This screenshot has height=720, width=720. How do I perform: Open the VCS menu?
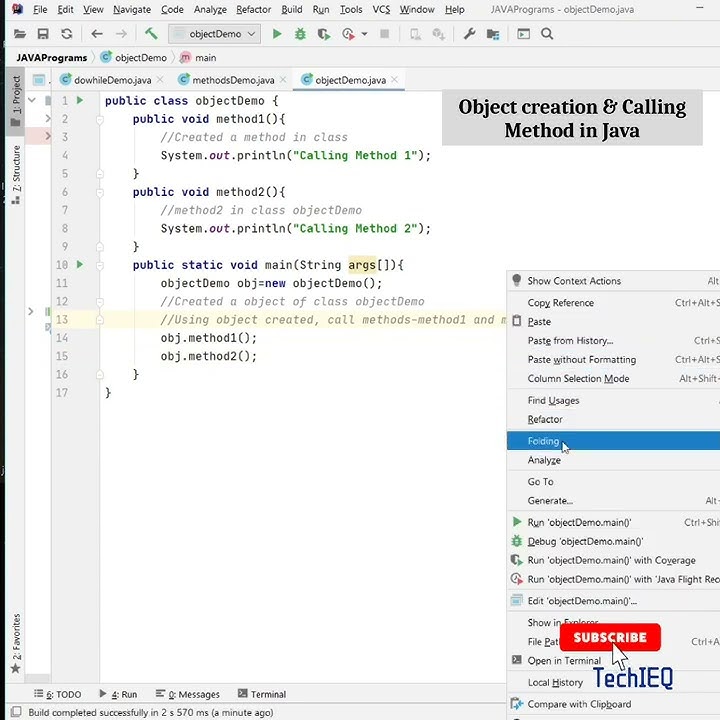tap(381, 9)
